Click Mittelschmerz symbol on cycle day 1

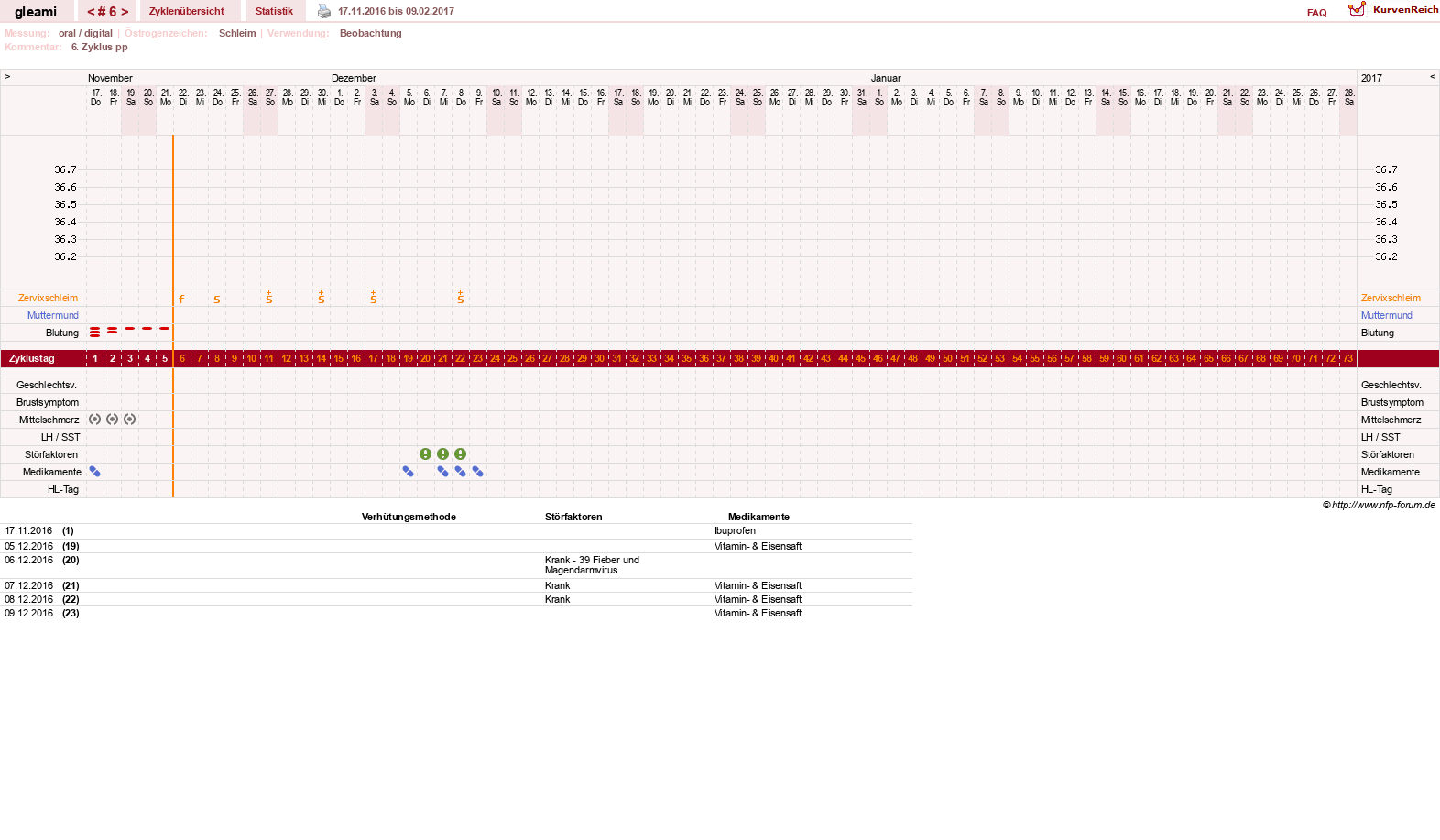tap(95, 419)
